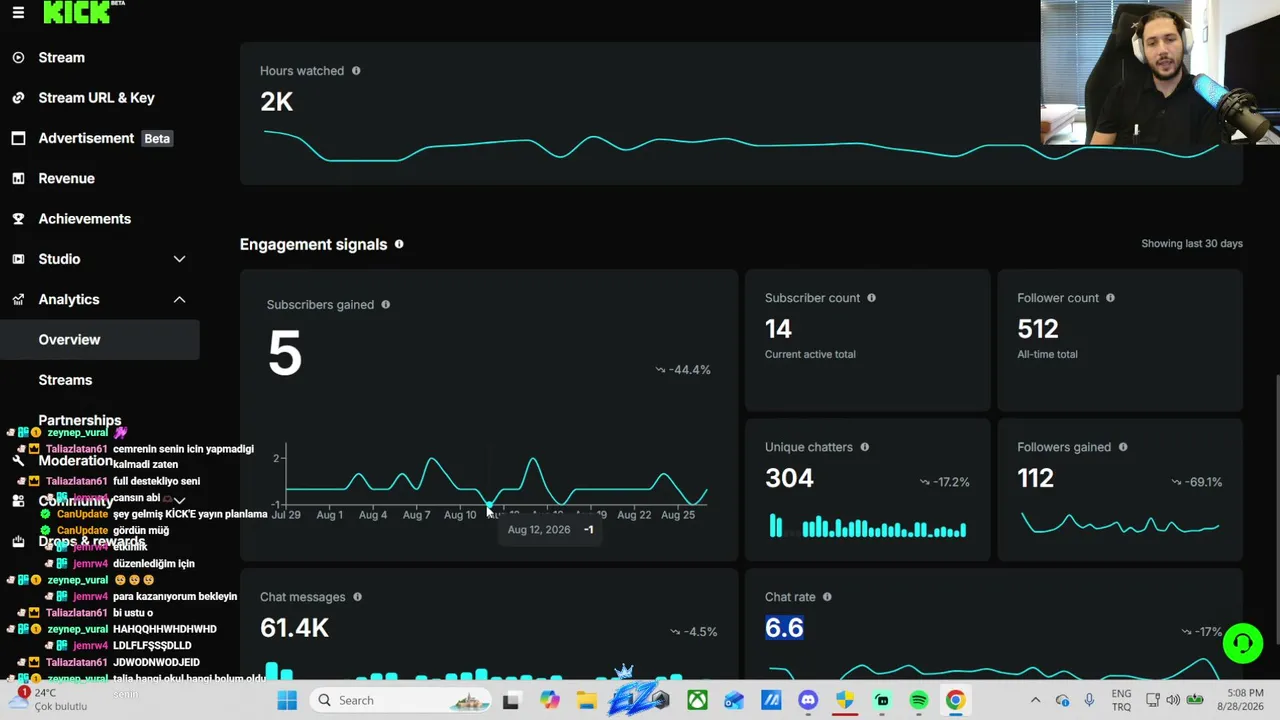Image resolution: width=1280 pixels, height=720 pixels.
Task: Open Spotify from the taskbar
Action: point(919,700)
